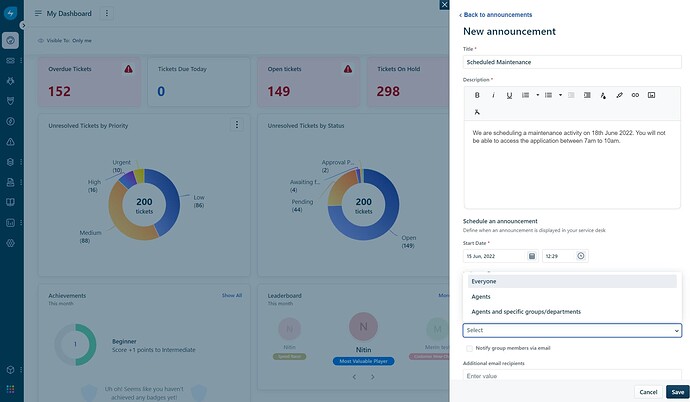
Task: Open the Tickets Due Today card
Action: pos(199,82)
